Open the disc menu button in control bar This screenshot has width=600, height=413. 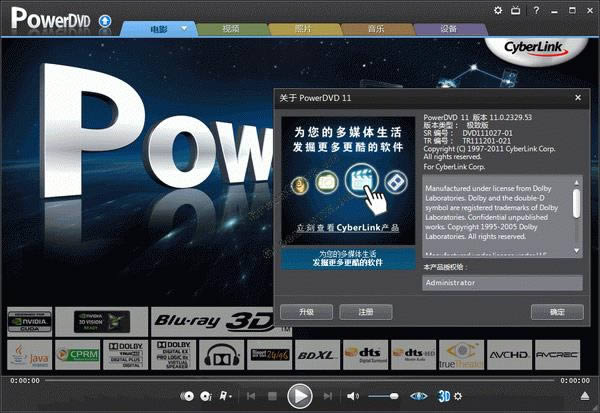click(x=205, y=396)
